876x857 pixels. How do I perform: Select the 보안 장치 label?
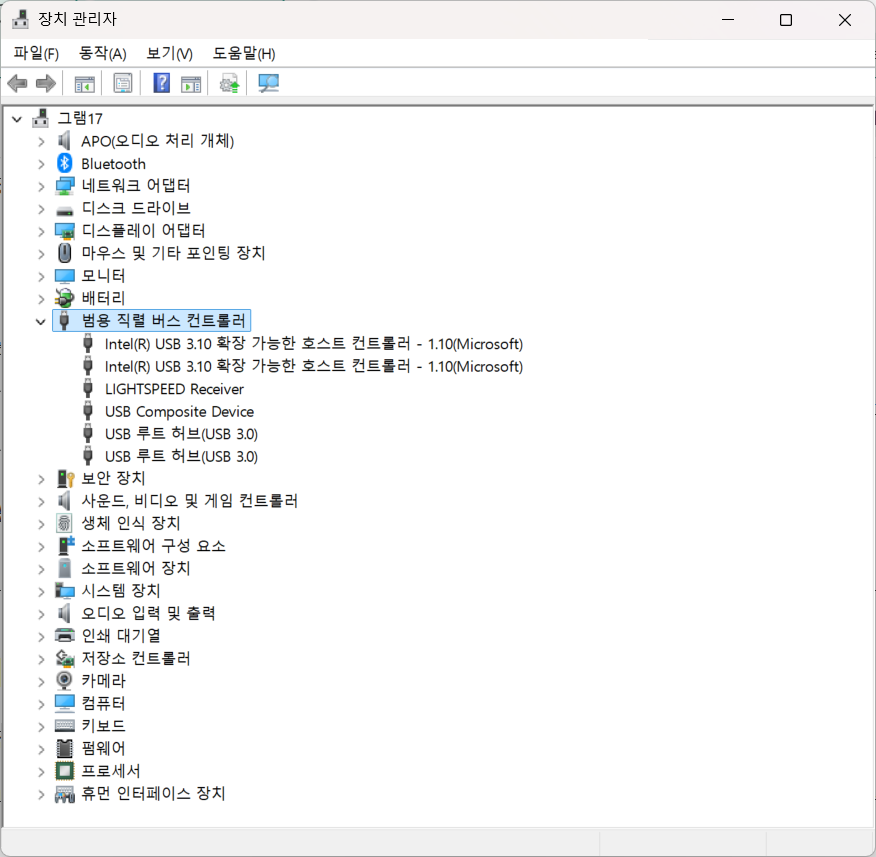(113, 478)
